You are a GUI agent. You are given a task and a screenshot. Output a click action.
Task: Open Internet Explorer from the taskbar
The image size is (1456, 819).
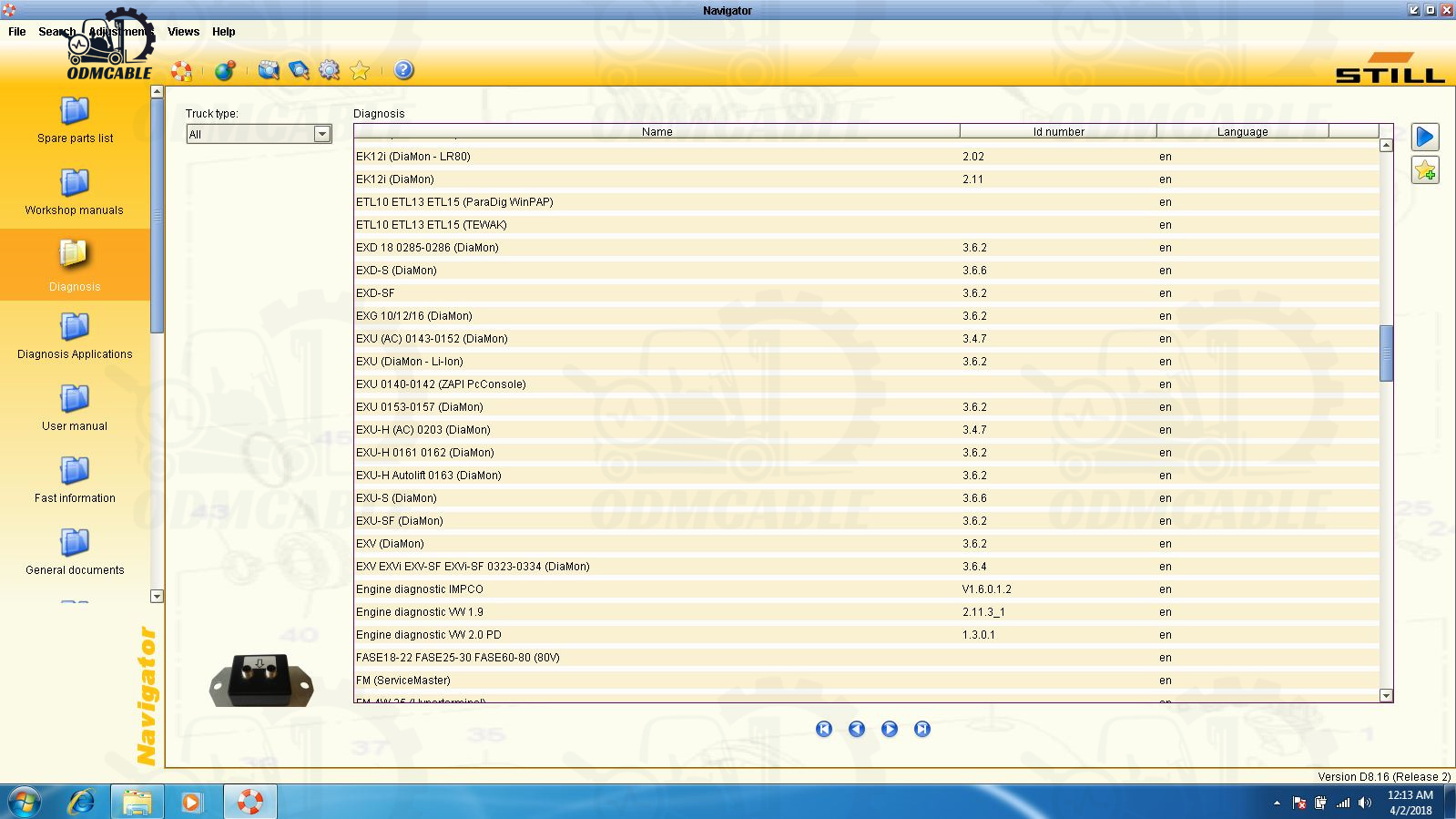point(81,802)
